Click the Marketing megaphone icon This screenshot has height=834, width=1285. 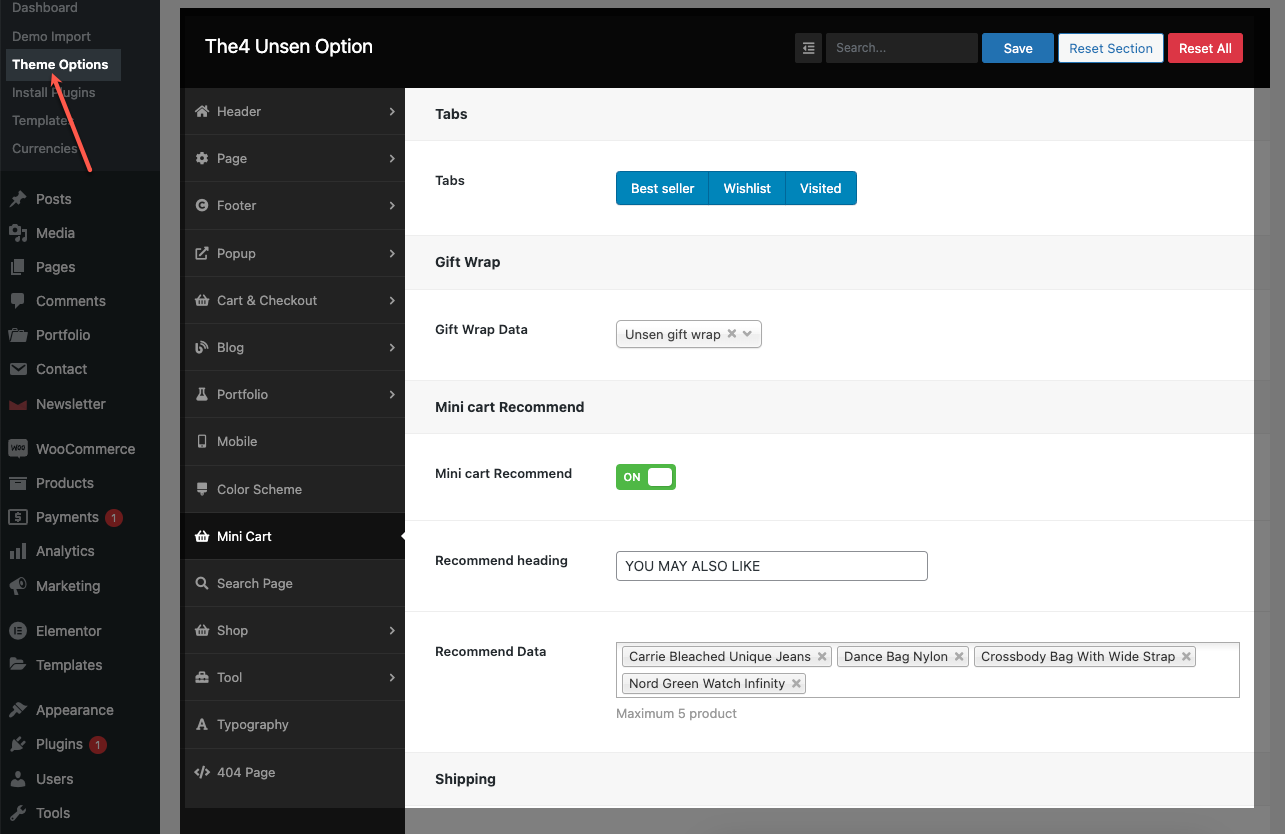point(18,586)
